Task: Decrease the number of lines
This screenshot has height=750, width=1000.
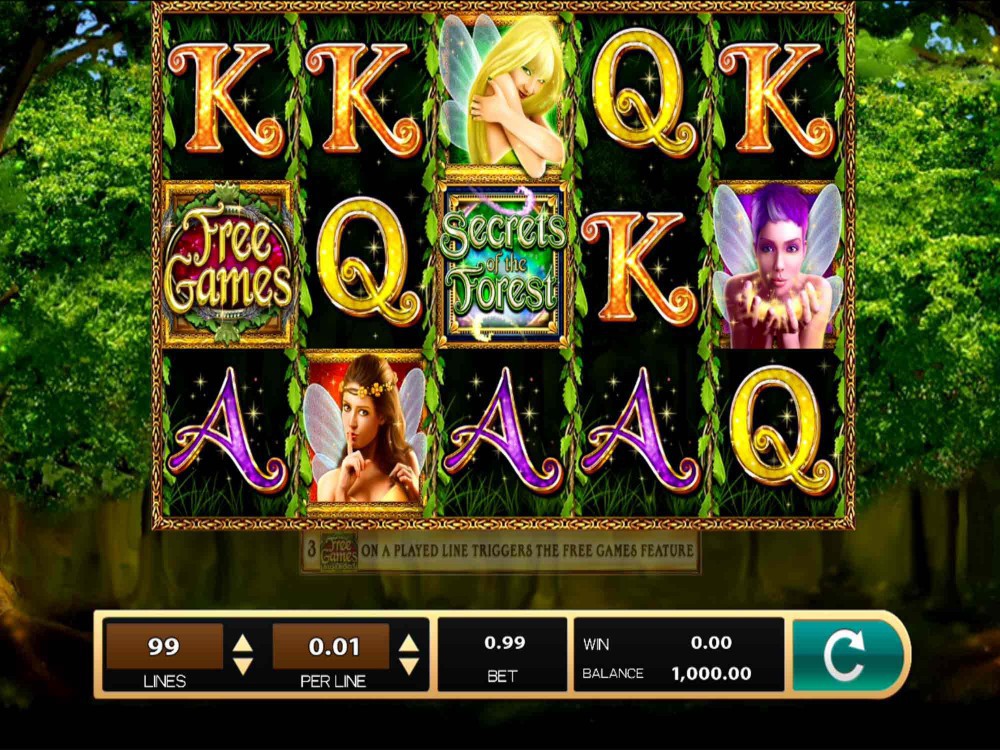Action: click(x=242, y=667)
